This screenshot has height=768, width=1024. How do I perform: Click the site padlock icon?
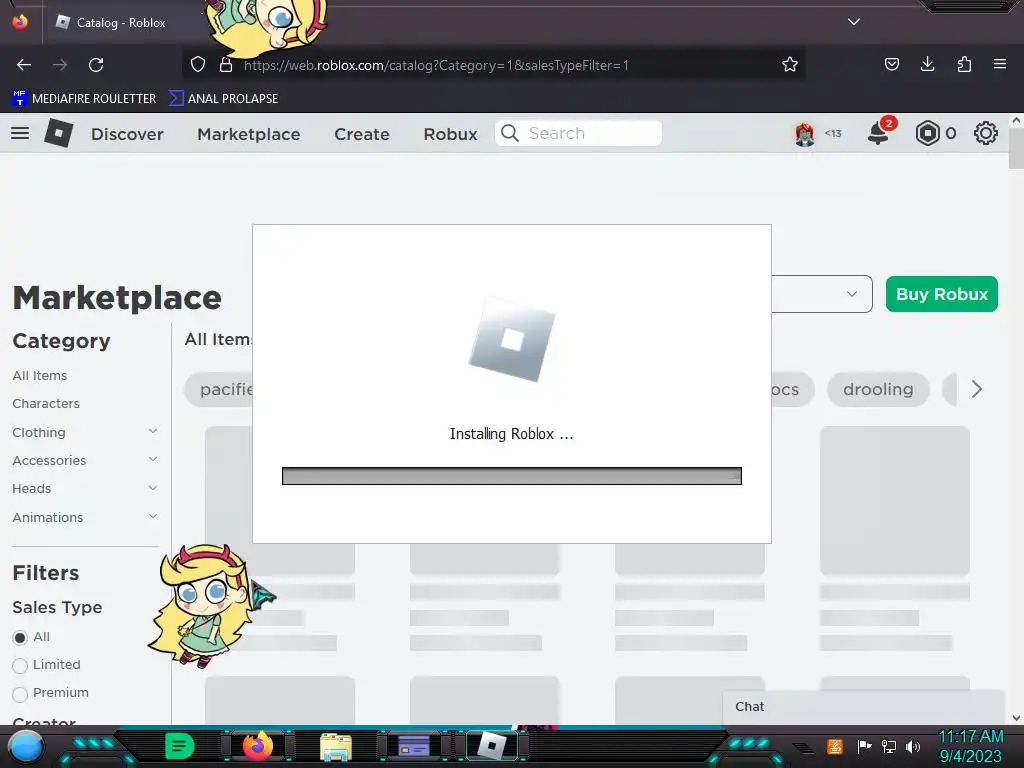(x=226, y=64)
